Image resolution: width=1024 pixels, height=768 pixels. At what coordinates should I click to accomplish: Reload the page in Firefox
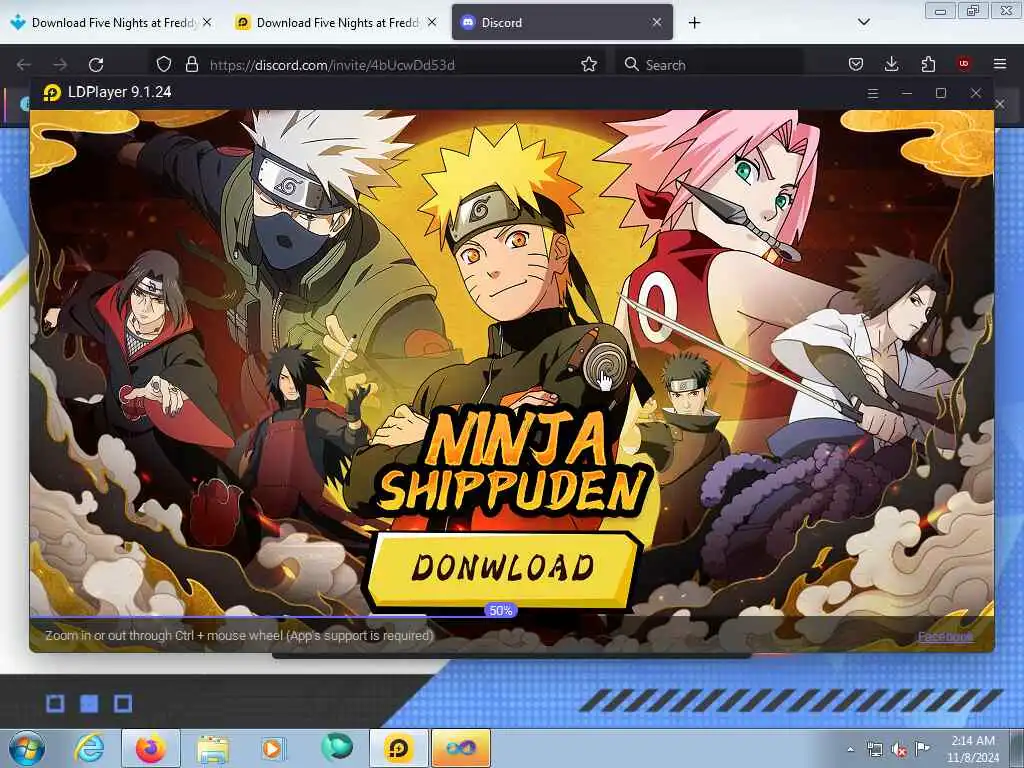point(96,65)
